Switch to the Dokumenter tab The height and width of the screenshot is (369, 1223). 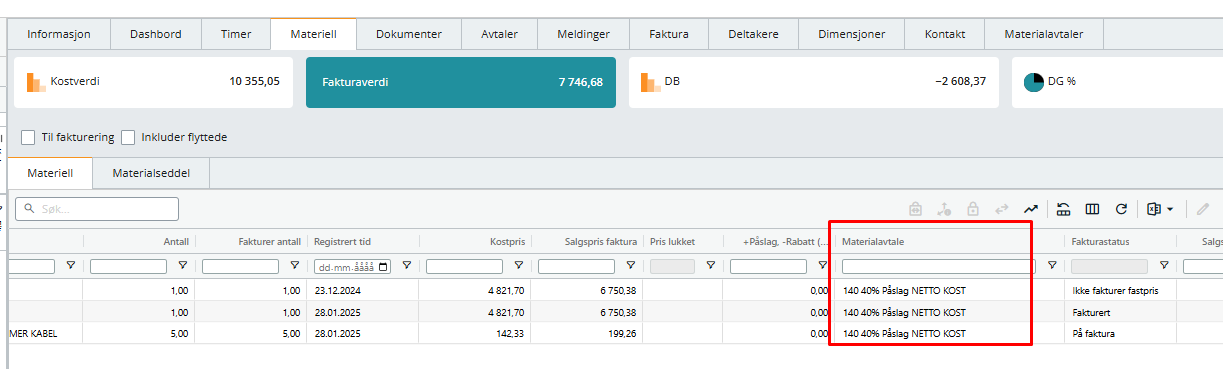tap(409, 34)
